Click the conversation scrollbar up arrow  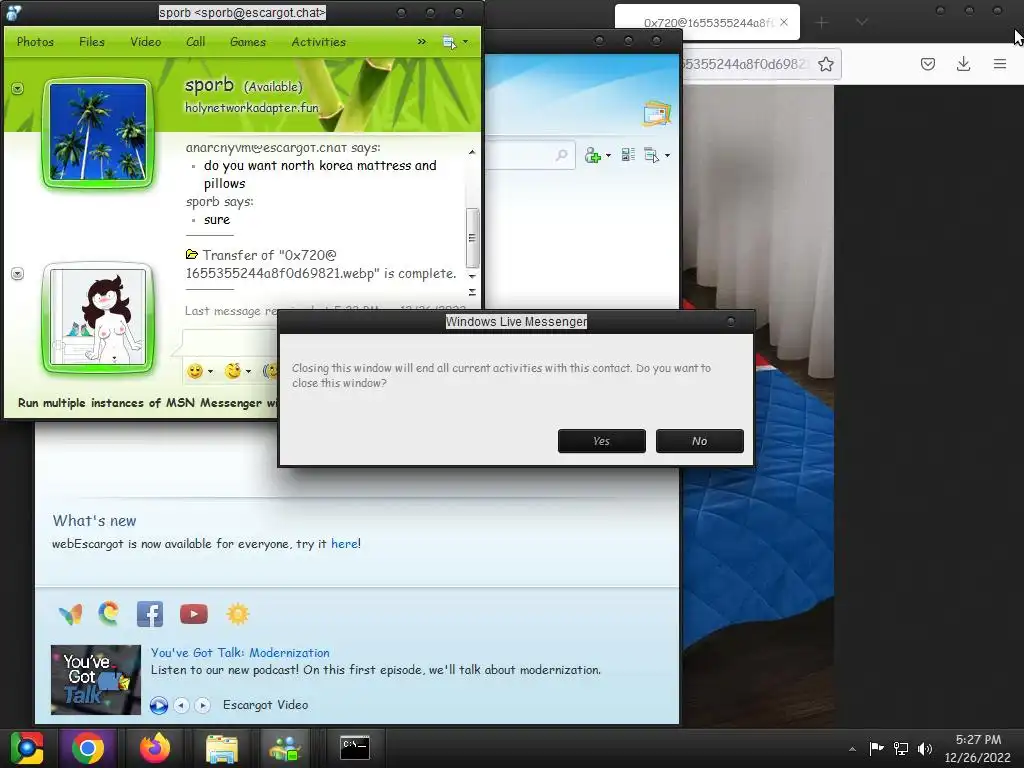472,152
